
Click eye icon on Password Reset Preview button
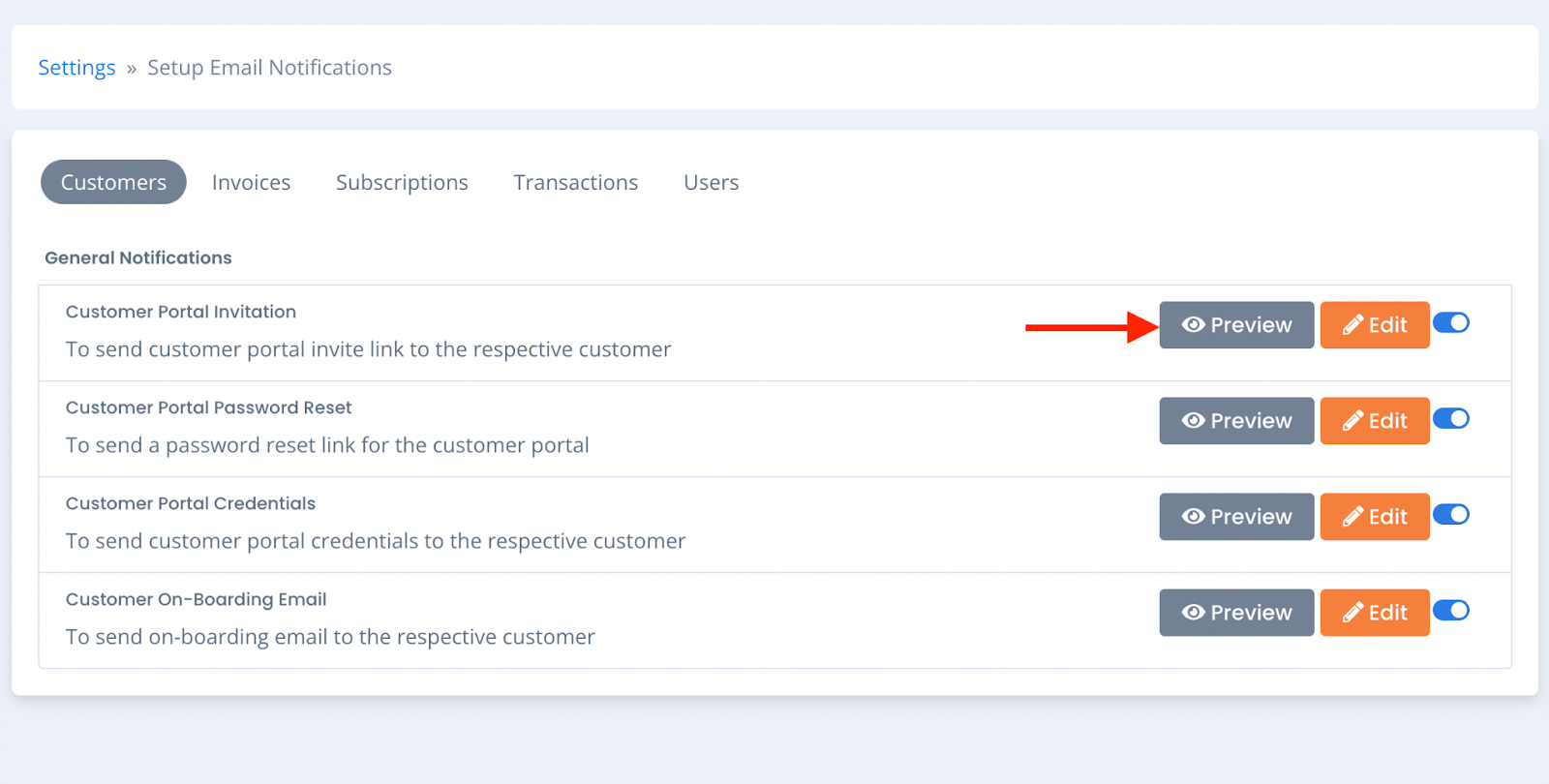(1194, 421)
